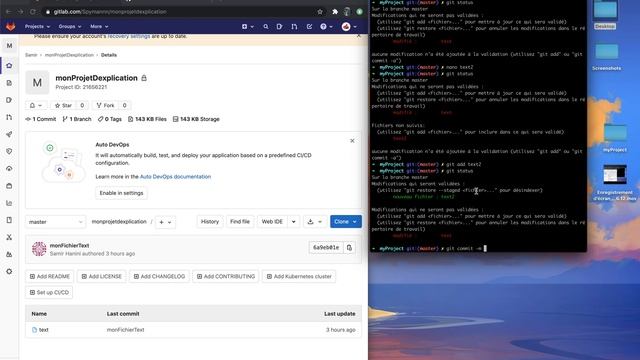The height and width of the screenshot is (360, 640).
Task: Open the To-Do list check icon in navbar
Action: 309,27
